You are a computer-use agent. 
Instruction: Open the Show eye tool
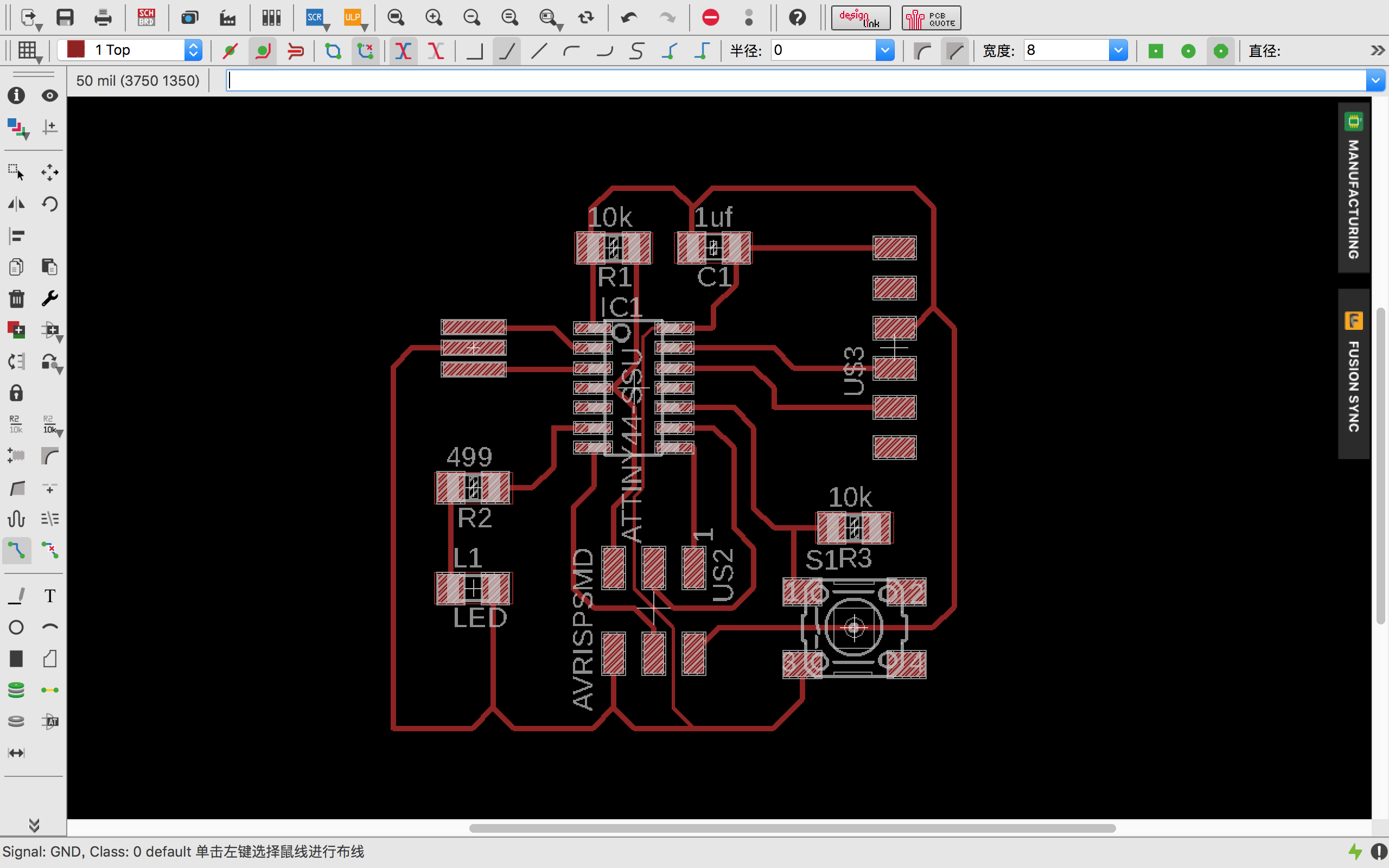50,95
